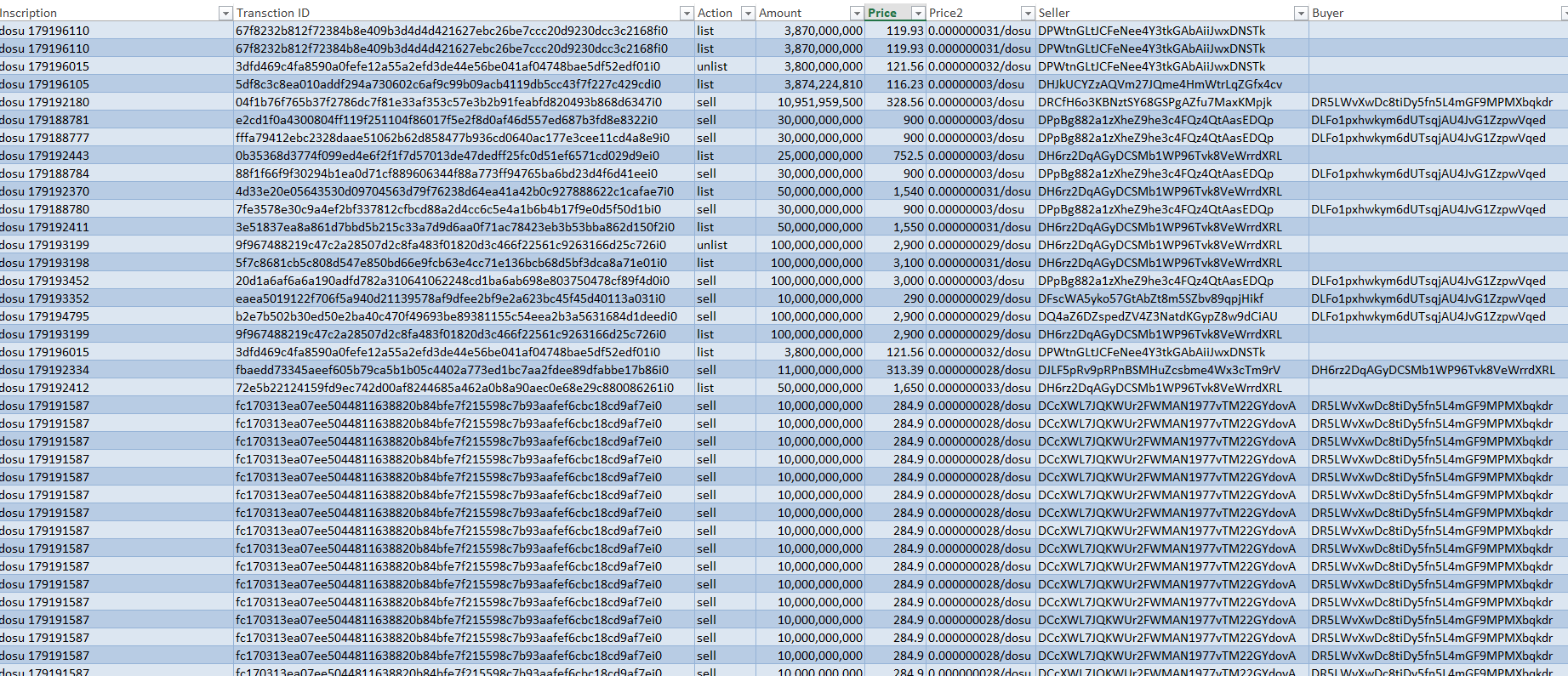Open the Amount column filter dropdown
This screenshot has width=1568, height=676.
(857, 13)
